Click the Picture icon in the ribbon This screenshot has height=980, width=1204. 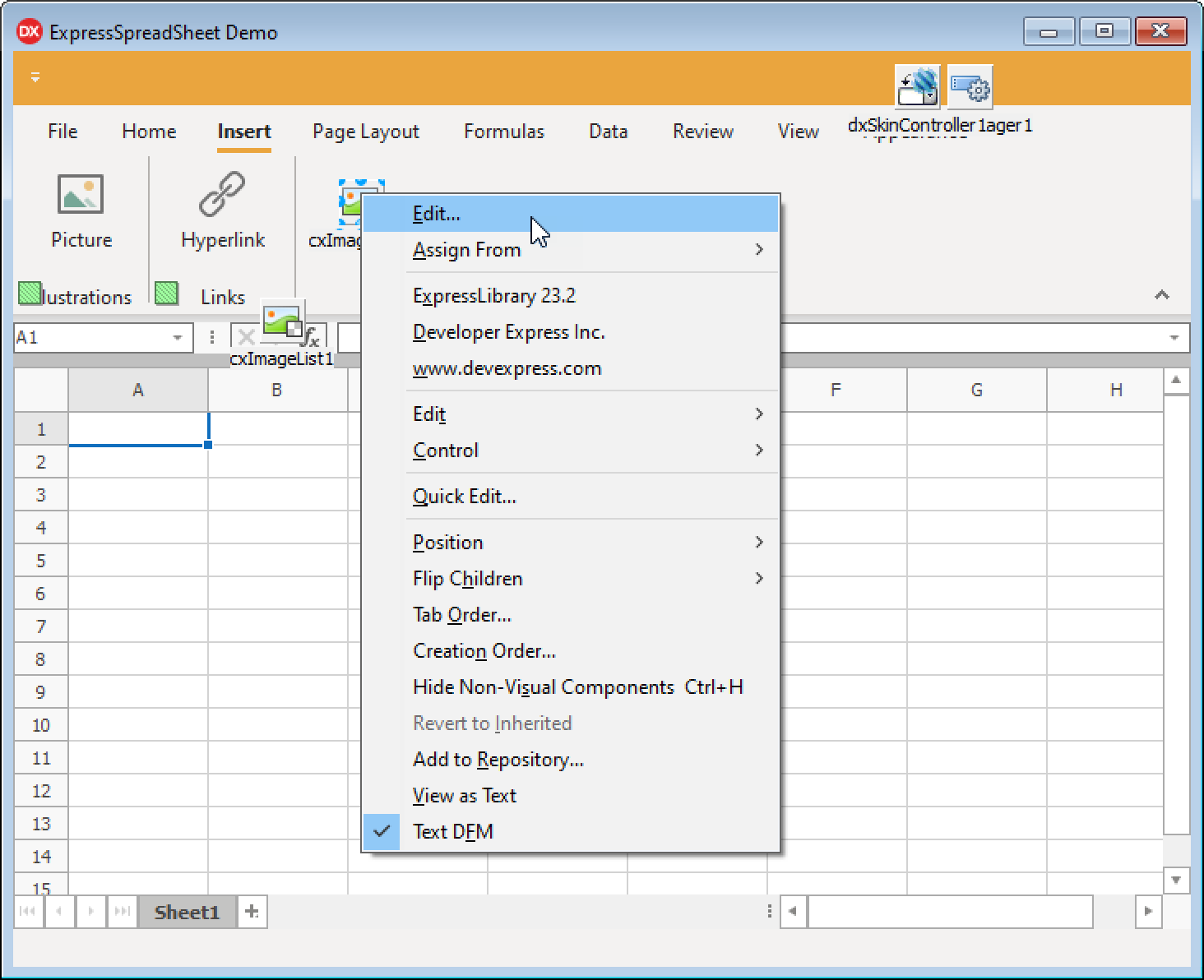pos(81,196)
